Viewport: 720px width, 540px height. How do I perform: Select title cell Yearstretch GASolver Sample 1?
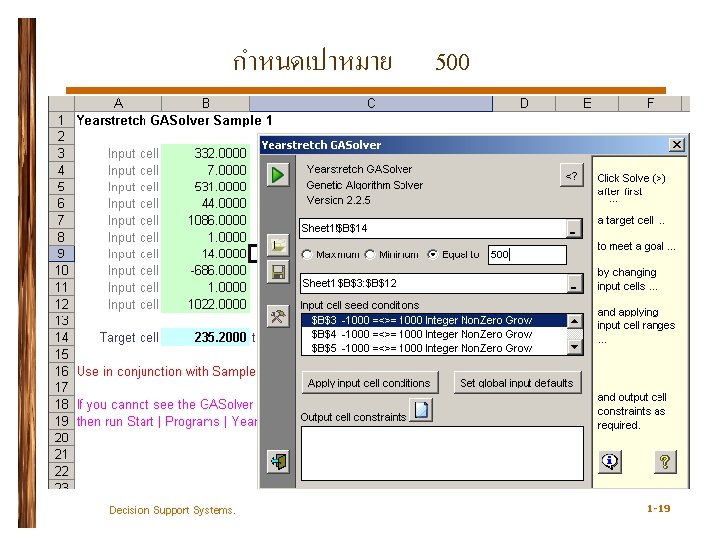[174, 121]
